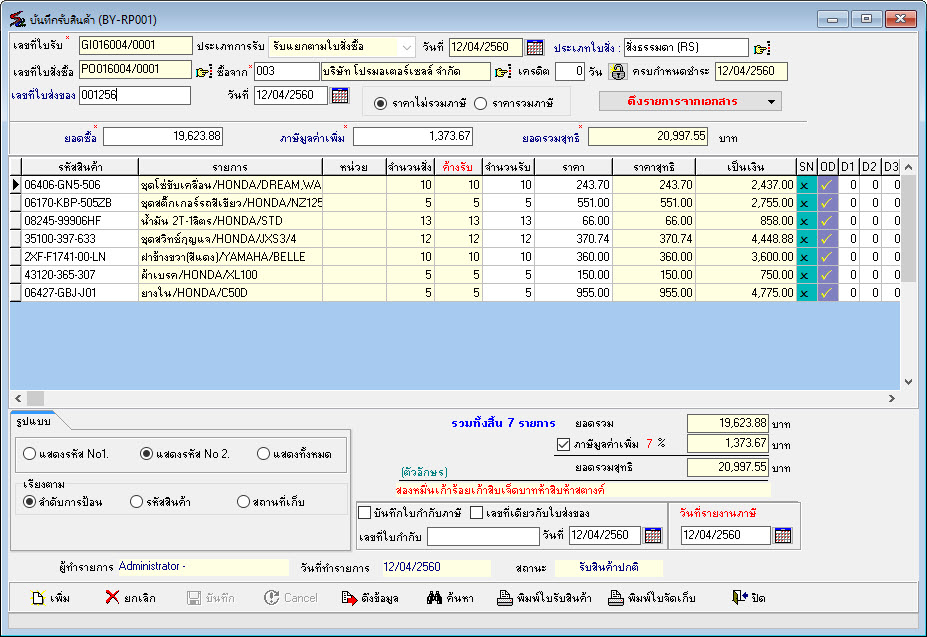927x637 pixels.
Task: Click รหัสสินค้า column header
Action: click(x=80, y=167)
